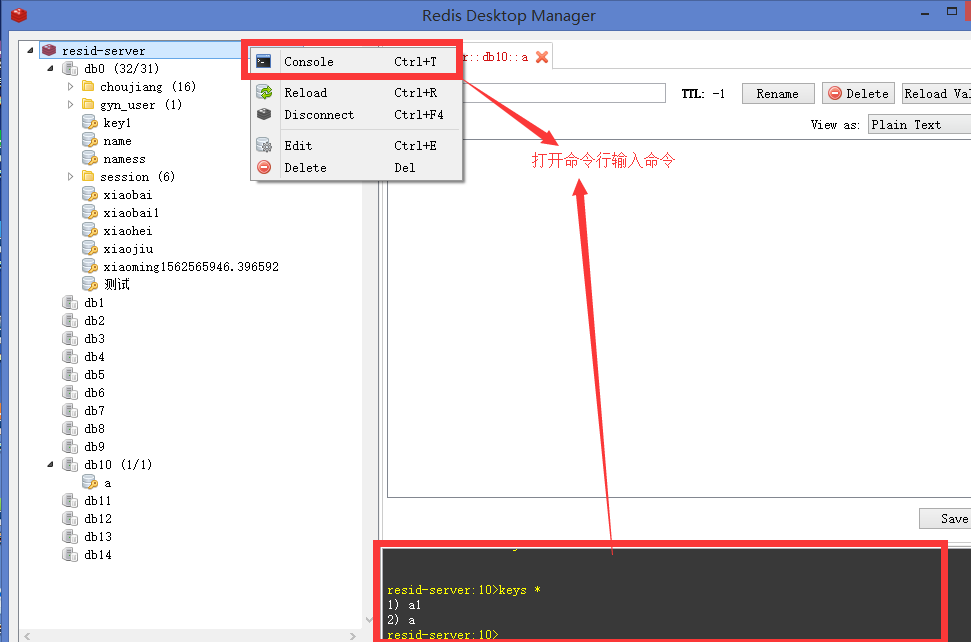Click the Delete key button
This screenshot has height=642, width=971.
pos(858,93)
